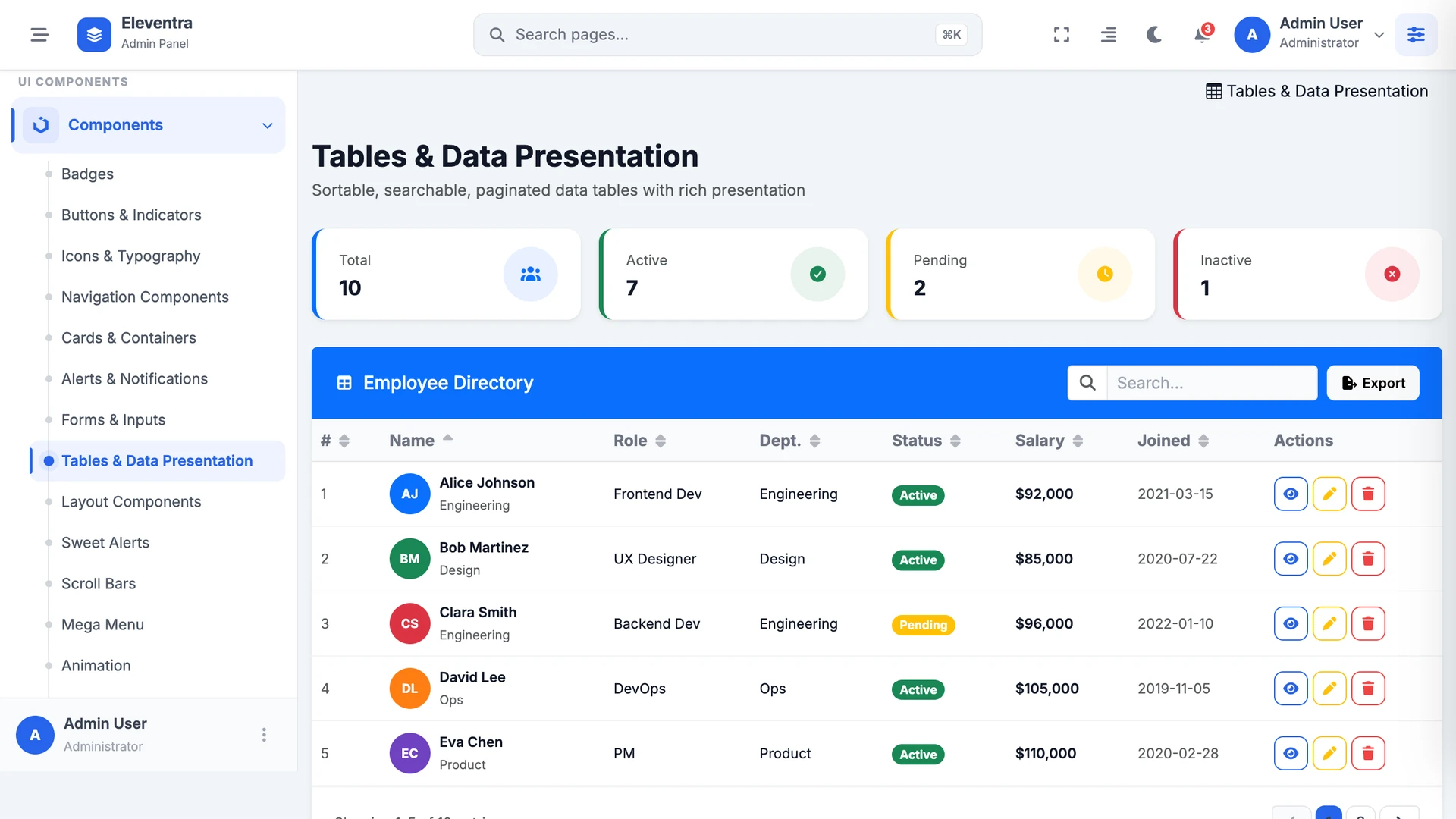The width and height of the screenshot is (1456, 819).
Task: View Clara Smith's record
Action: (x=1291, y=623)
